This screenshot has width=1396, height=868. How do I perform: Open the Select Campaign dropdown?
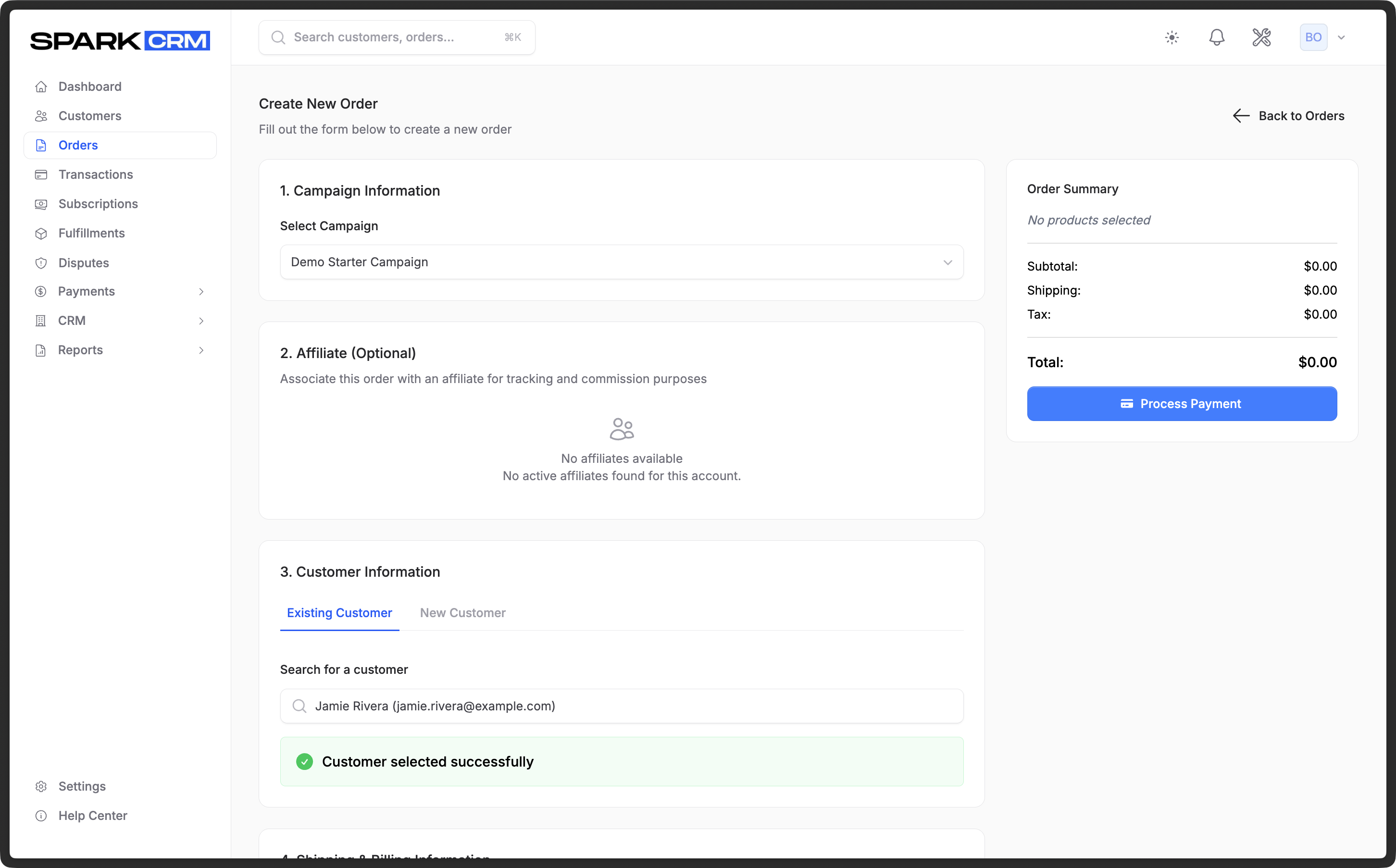tap(622, 262)
